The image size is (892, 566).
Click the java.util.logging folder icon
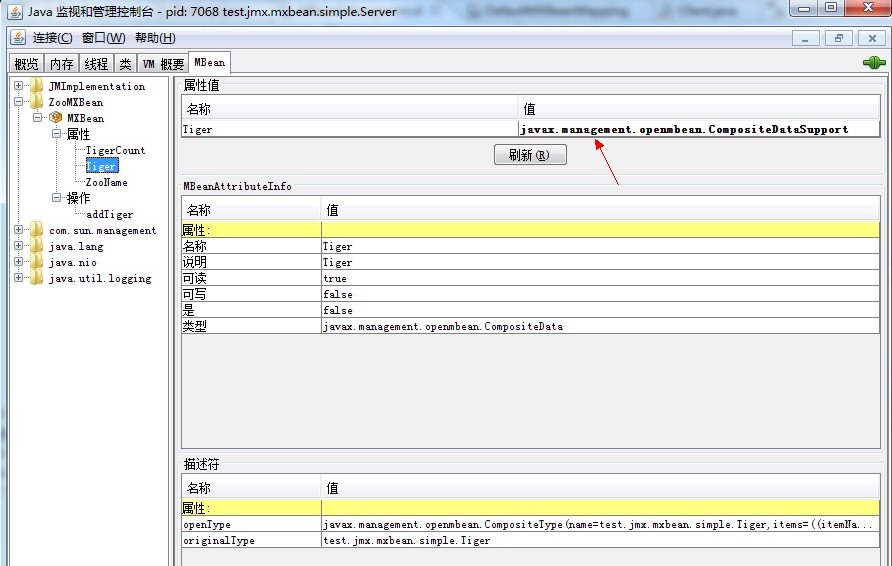(x=36, y=278)
